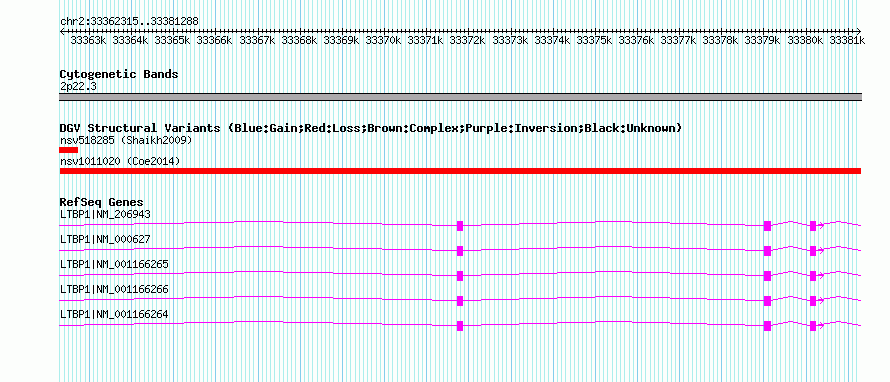This screenshot has height=382, width=890.
Task: Select NM_206943 exon near 33372k
Action: (460, 226)
